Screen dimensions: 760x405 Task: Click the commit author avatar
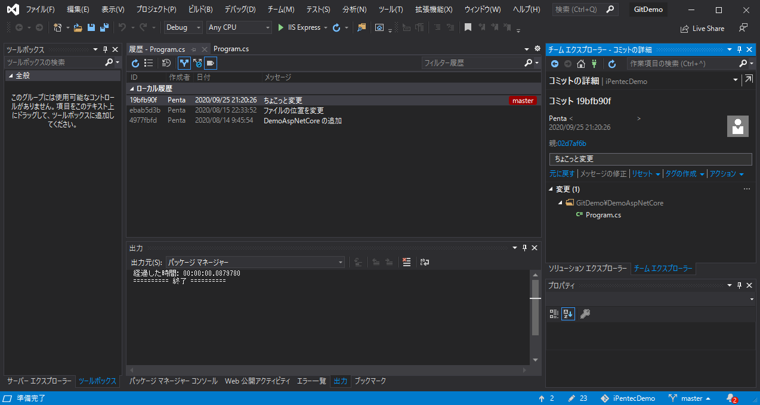[738, 126]
